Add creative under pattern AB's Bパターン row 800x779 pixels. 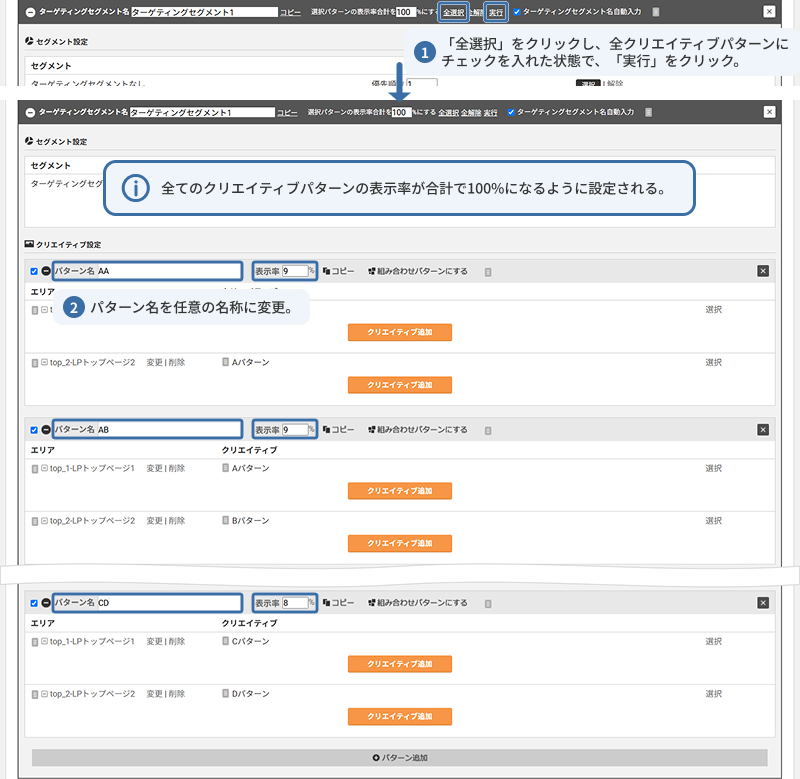(x=400, y=543)
